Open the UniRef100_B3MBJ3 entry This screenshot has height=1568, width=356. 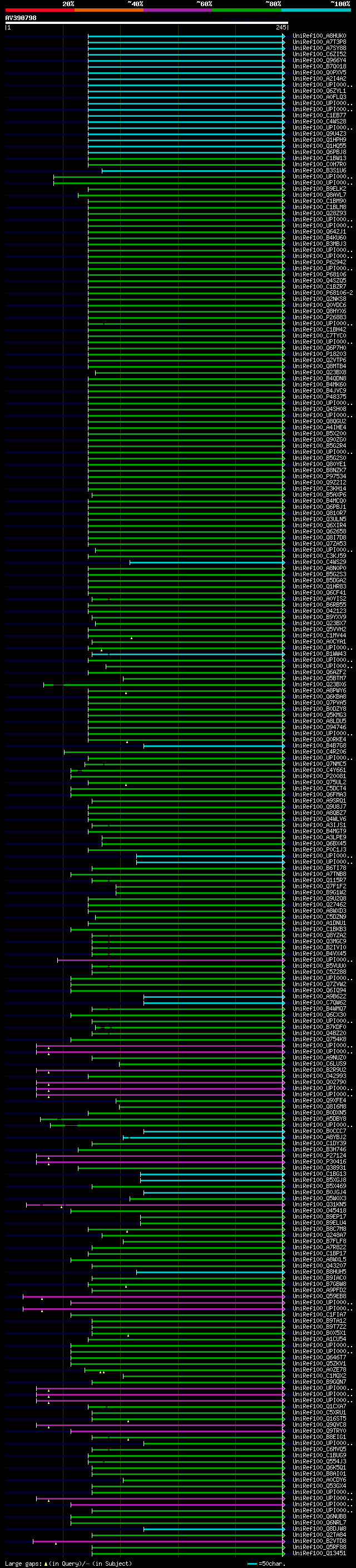[x=319, y=244]
